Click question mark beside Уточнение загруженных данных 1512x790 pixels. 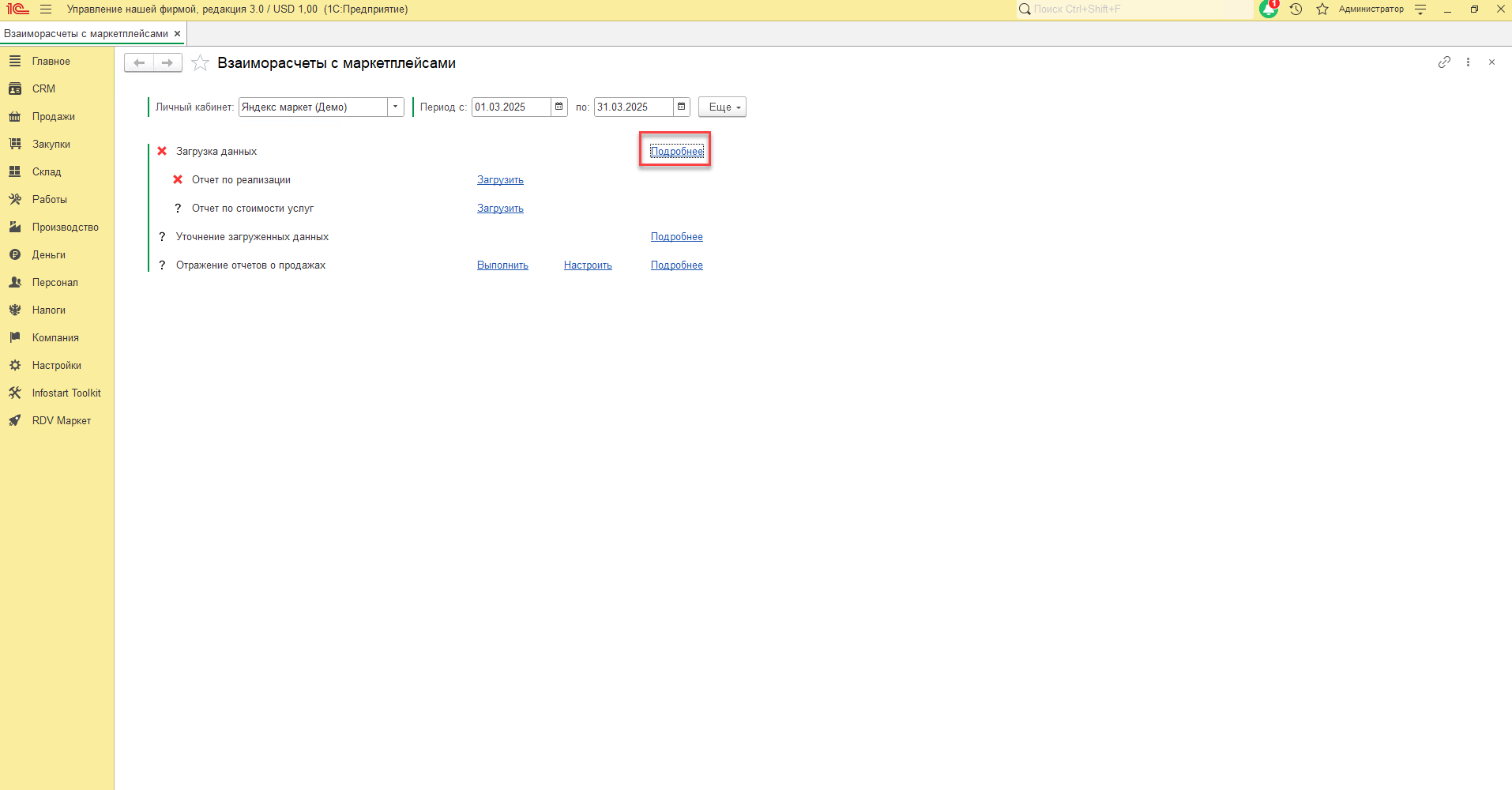point(162,237)
